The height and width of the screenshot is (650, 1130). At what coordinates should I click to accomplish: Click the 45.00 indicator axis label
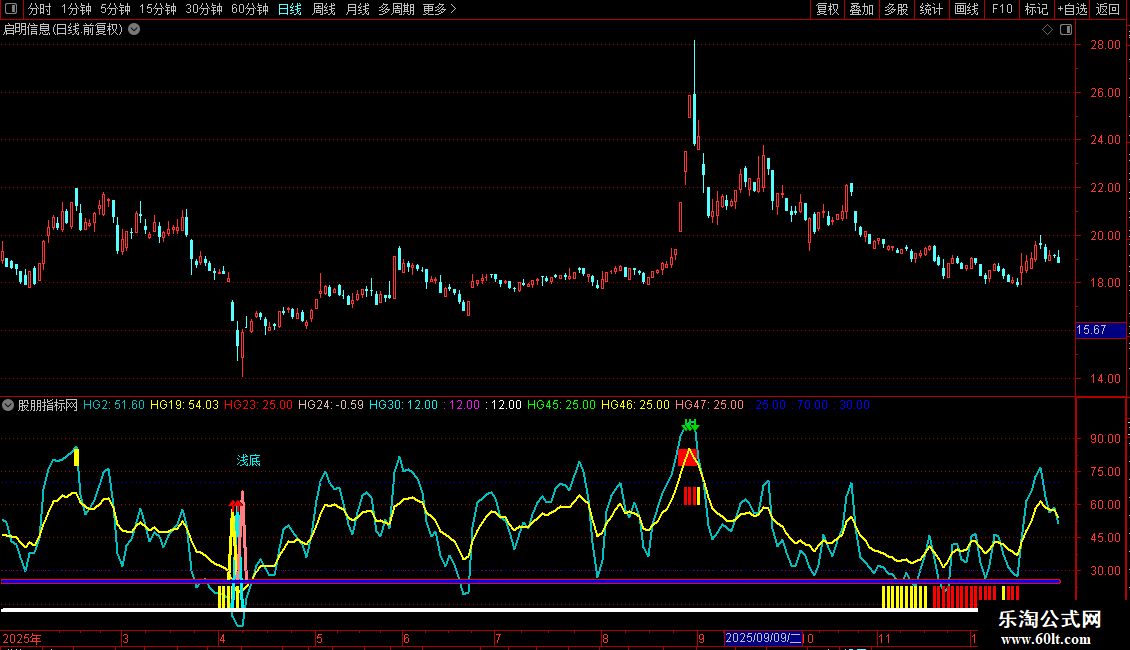coord(1105,538)
